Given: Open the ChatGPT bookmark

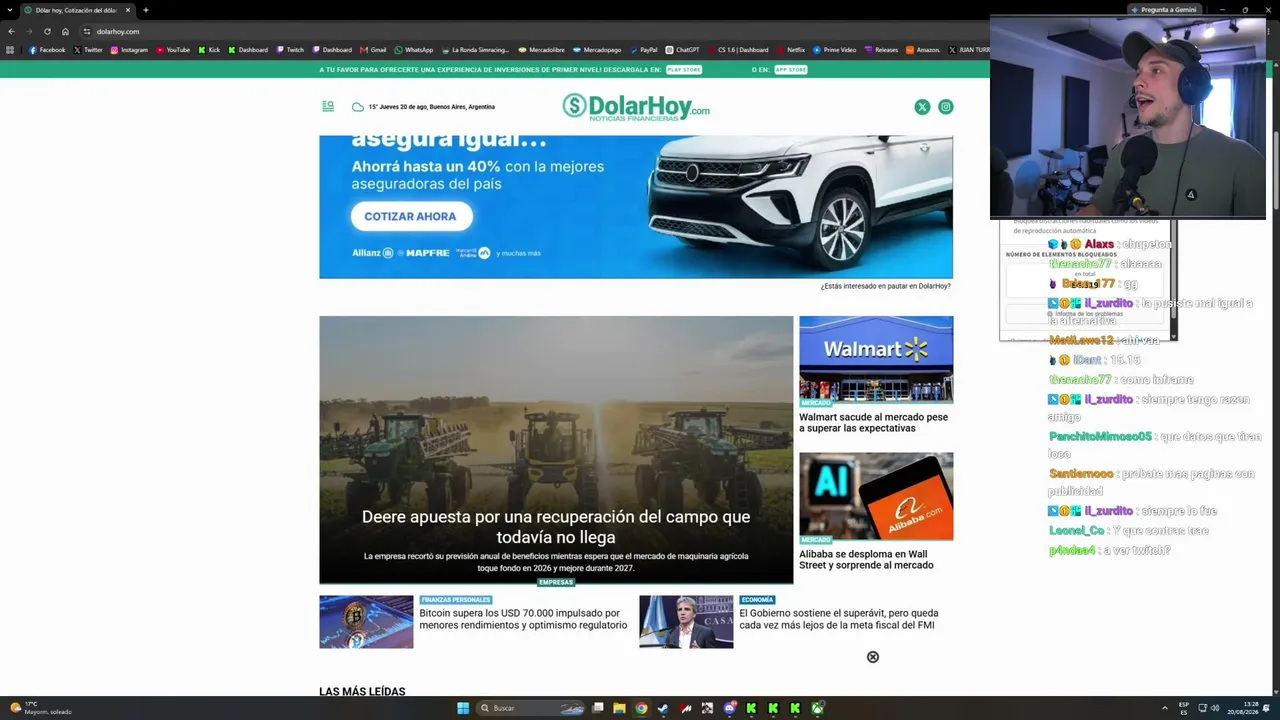Looking at the screenshot, I should pyautogui.click(x=683, y=50).
